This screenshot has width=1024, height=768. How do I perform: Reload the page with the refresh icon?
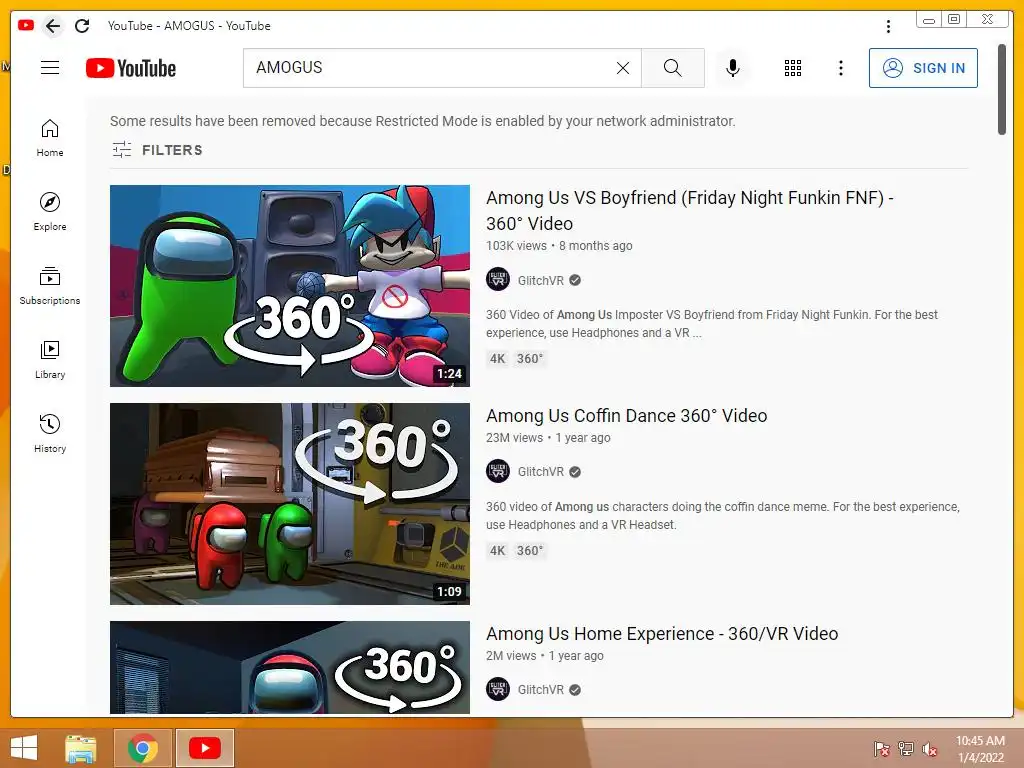tap(82, 26)
